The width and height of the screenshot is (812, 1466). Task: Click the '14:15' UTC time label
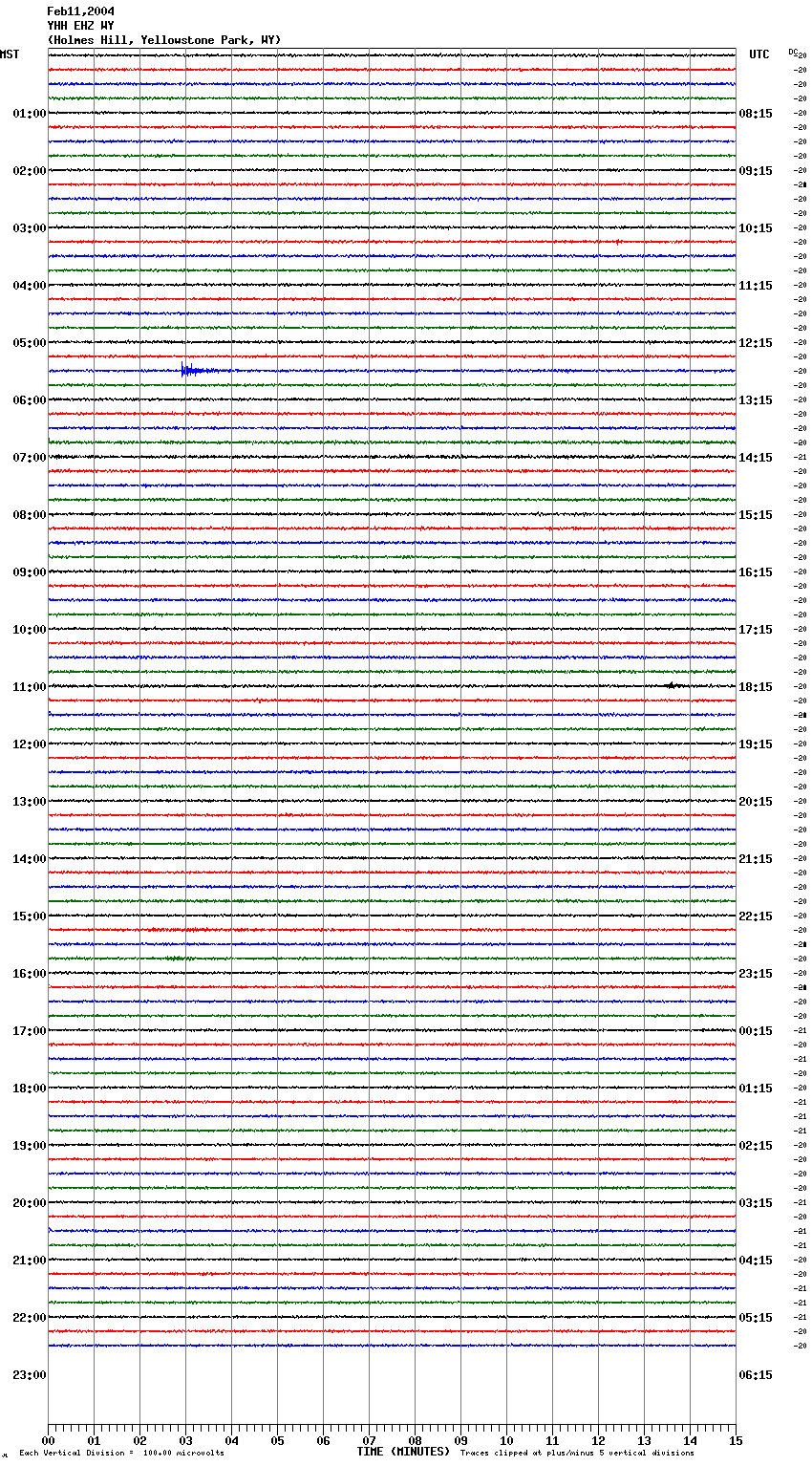click(x=756, y=458)
